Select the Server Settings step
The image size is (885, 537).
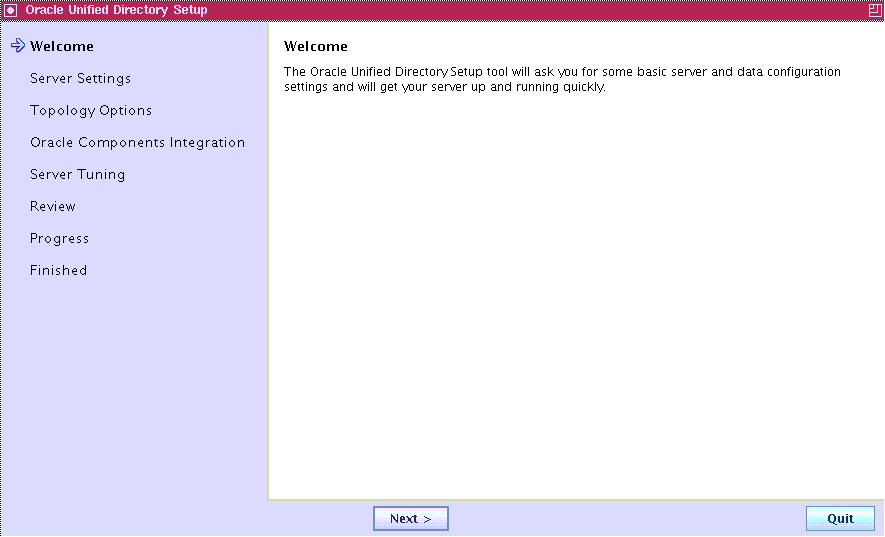point(80,78)
